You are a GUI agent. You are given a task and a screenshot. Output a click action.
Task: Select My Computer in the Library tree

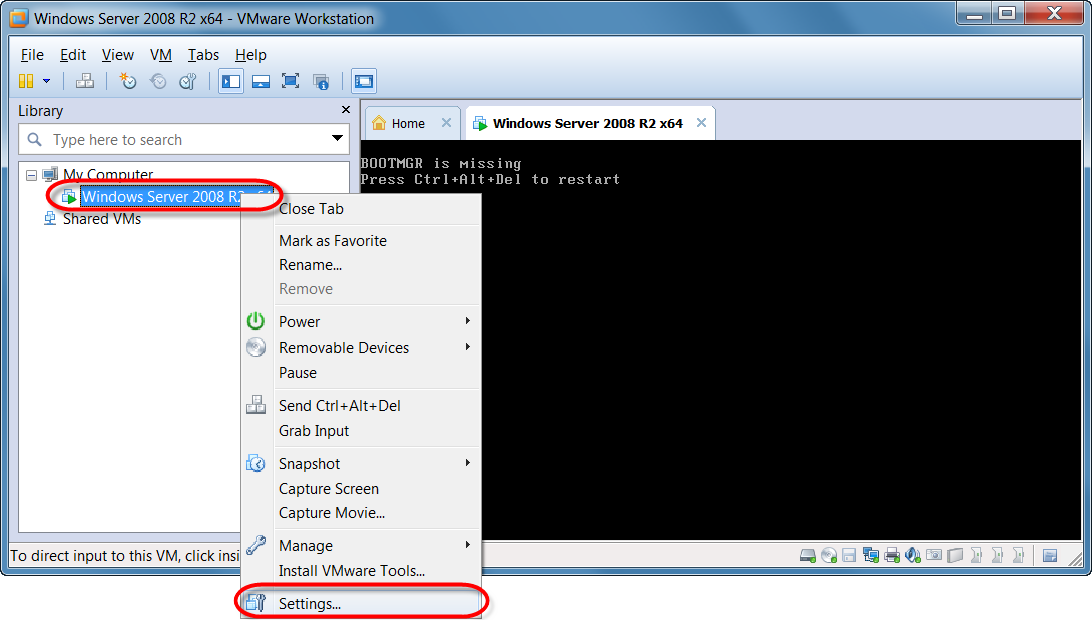[x=108, y=174]
